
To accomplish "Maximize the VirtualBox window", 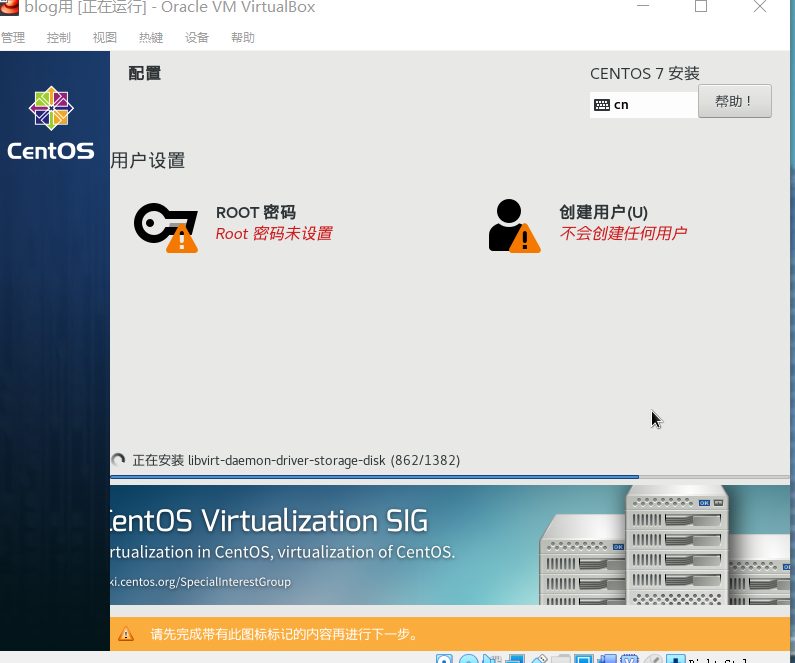I will click(x=701, y=6).
